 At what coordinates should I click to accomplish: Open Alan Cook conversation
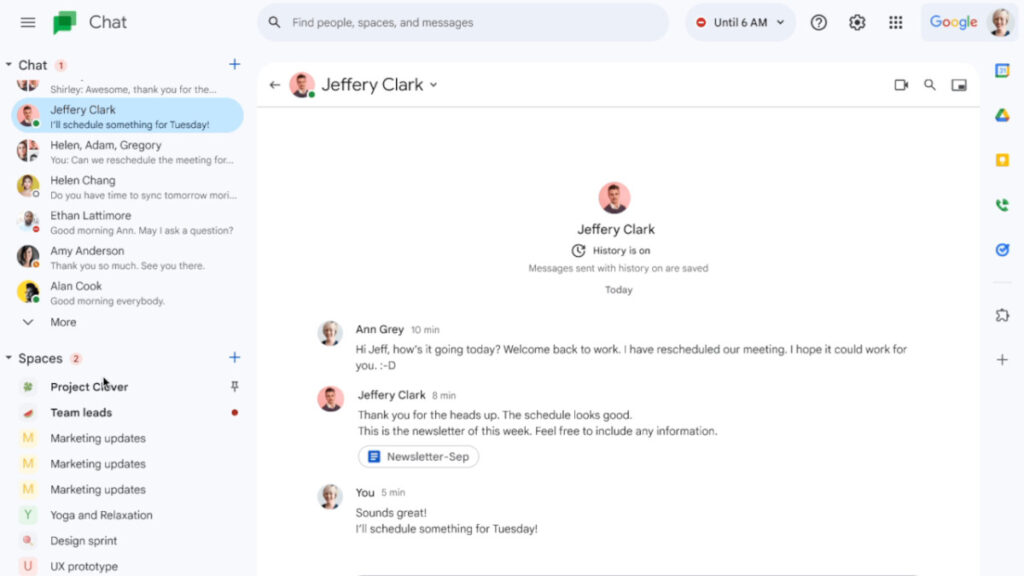tap(127, 293)
